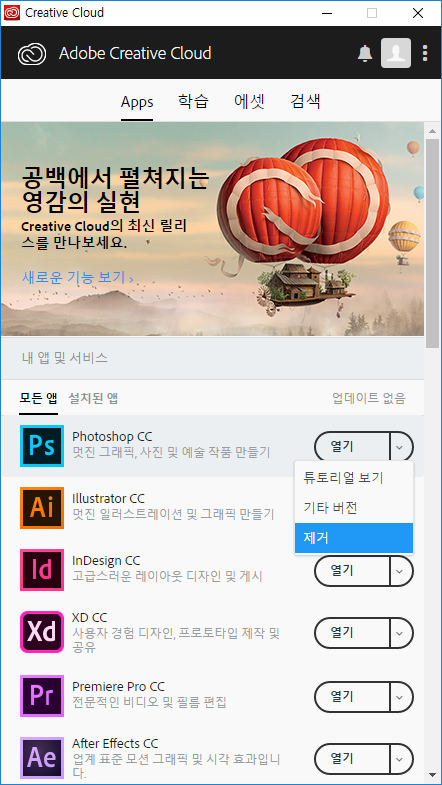Choose 튜토리얼 보기 from the dropdown menu
Viewport: 442px width, 785px height.
(x=354, y=478)
